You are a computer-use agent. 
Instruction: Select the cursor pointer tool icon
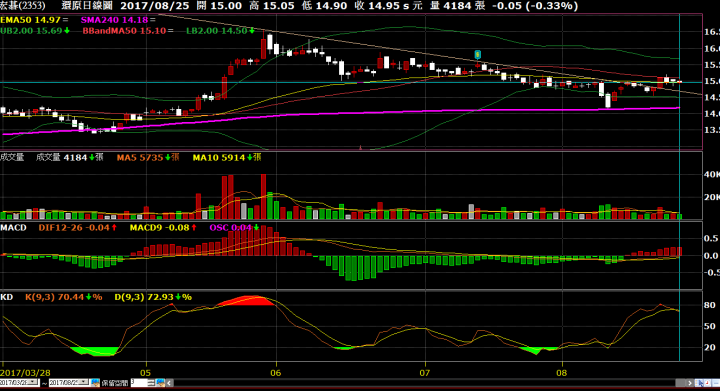pyautogui.click(x=700, y=383)
